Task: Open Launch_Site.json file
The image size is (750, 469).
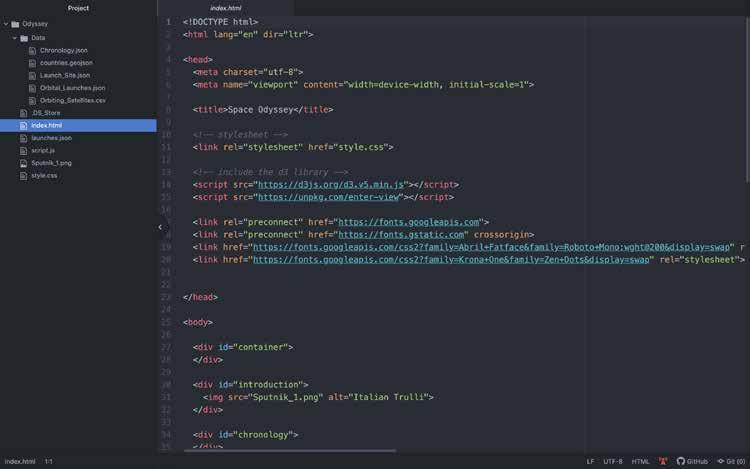Action: 65,75
